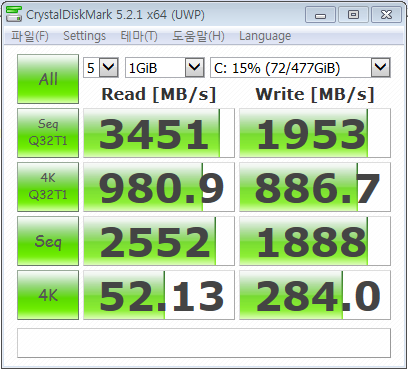408x370 pixels.
Task: Click the CrystalDiskMark app icon in title bar
Action: (14, 14)
